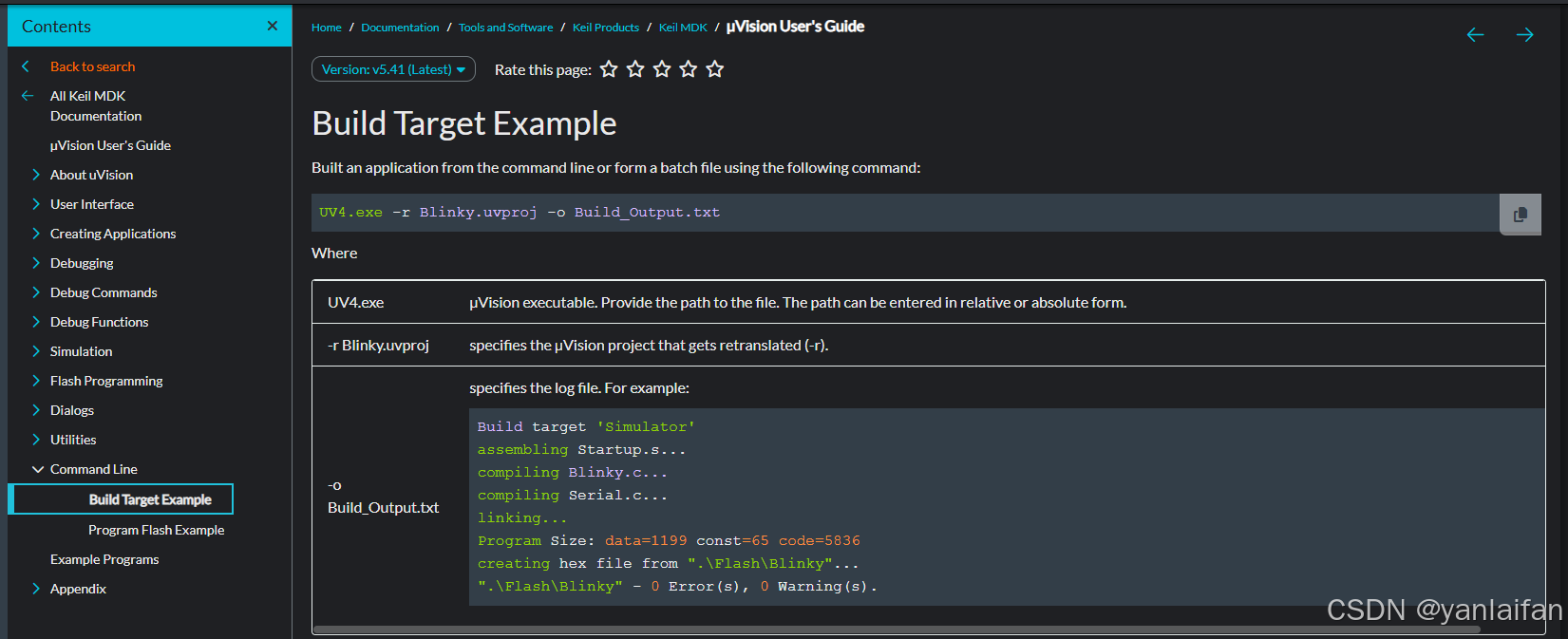This screenshot has width=1568, height=639.
Task: Expand the Debug Commands section
Action: coord(36,292)
